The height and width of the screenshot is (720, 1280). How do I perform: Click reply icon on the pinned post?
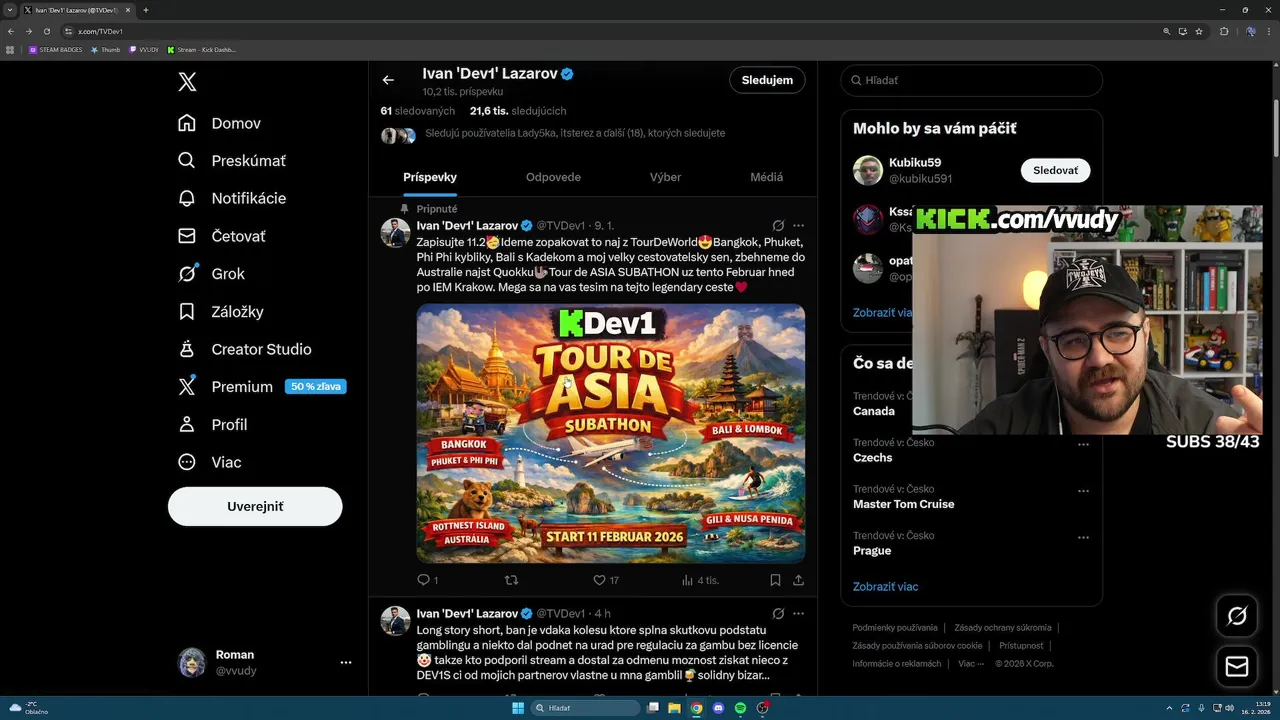pyautogui.click(x=423, y=580)
